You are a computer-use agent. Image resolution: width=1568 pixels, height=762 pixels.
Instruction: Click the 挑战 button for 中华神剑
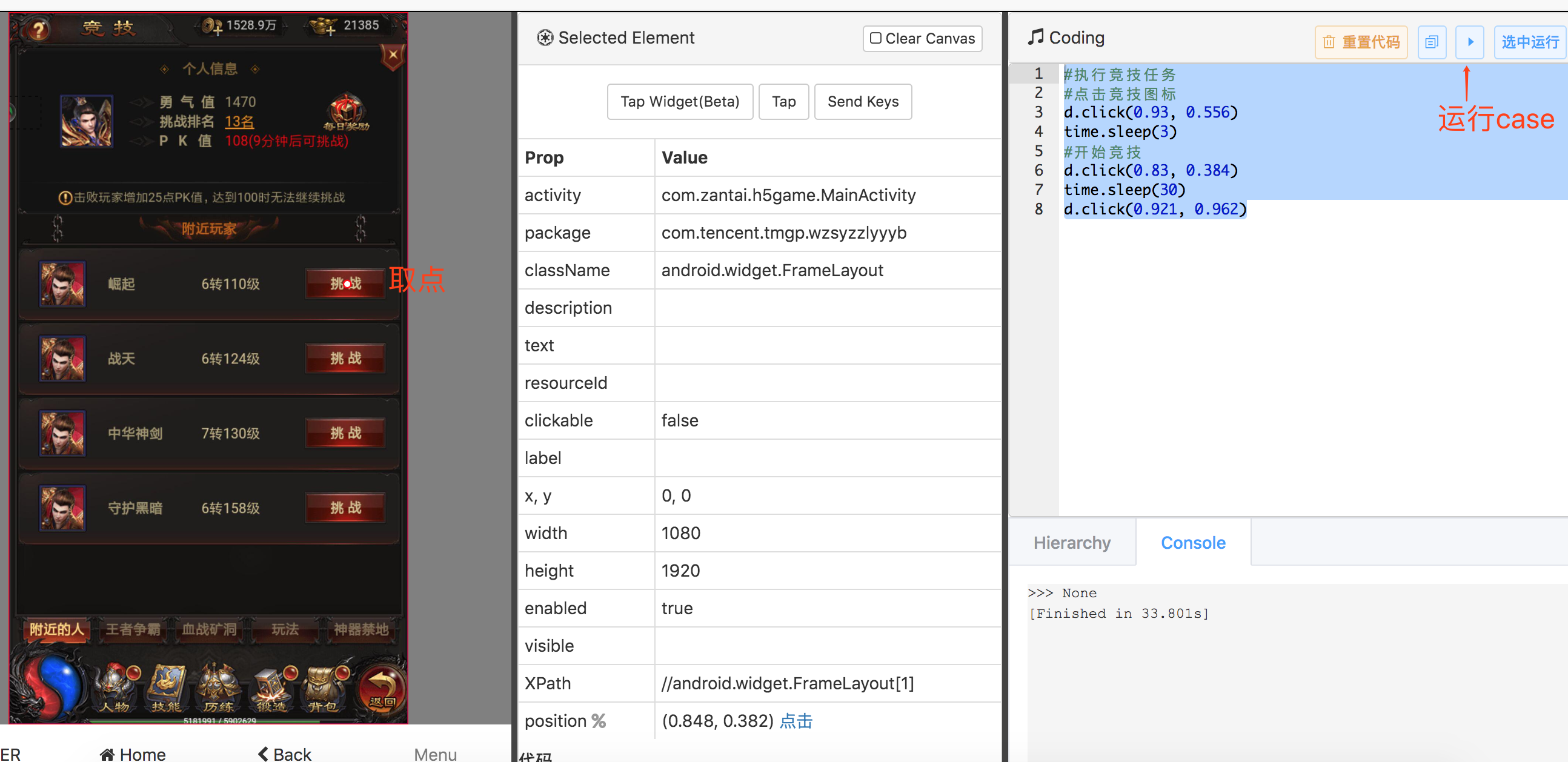click(344, 432)
